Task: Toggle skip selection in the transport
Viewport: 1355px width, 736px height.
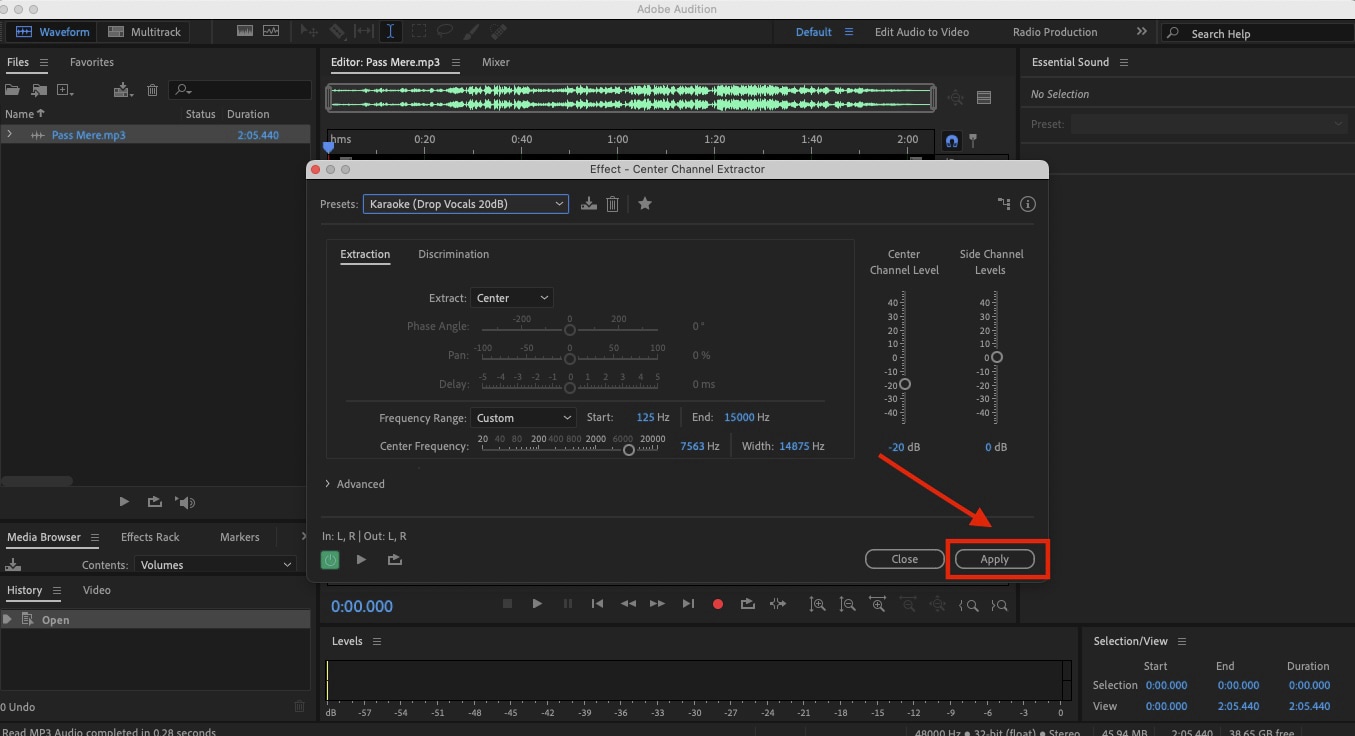Action: pyautogui.click(x=777, y=604)
